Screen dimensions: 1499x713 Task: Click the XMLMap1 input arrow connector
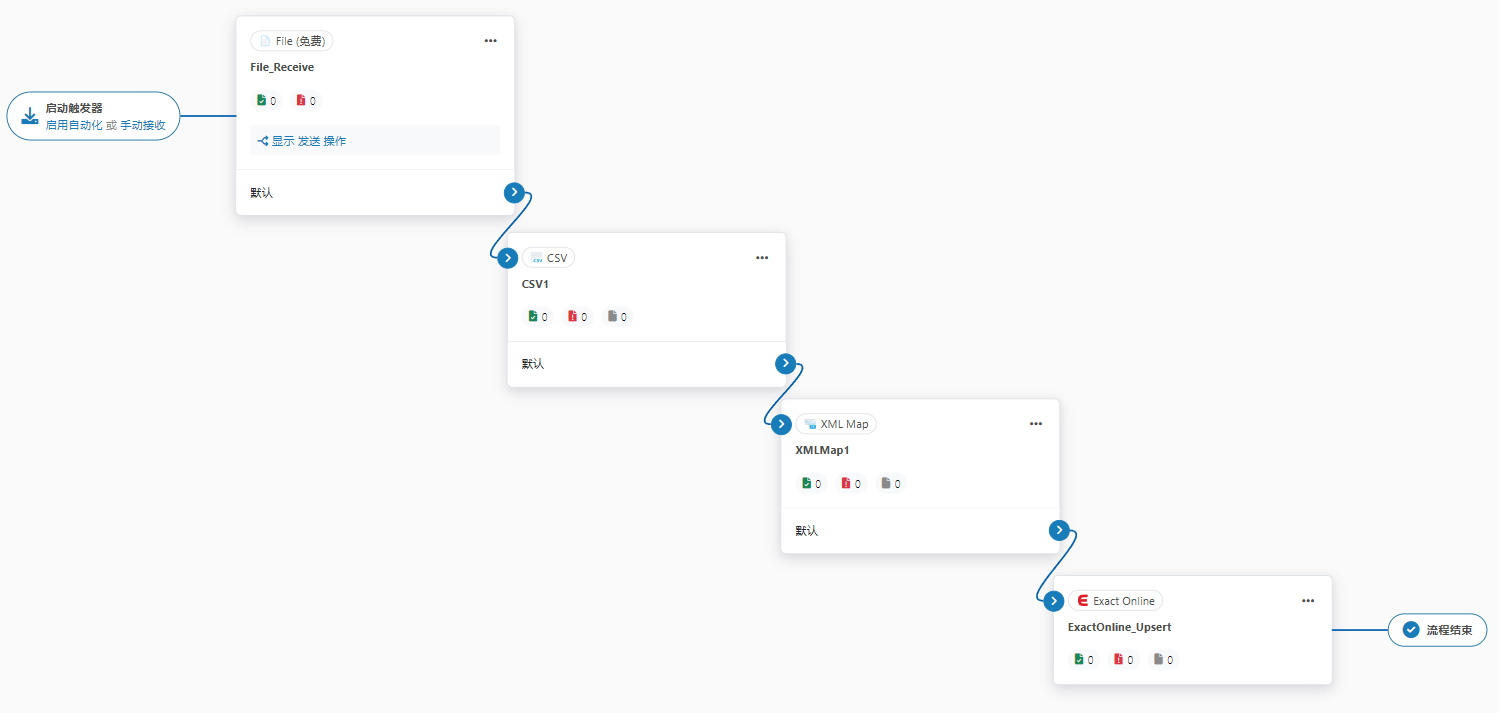click(x=781, y=424)
